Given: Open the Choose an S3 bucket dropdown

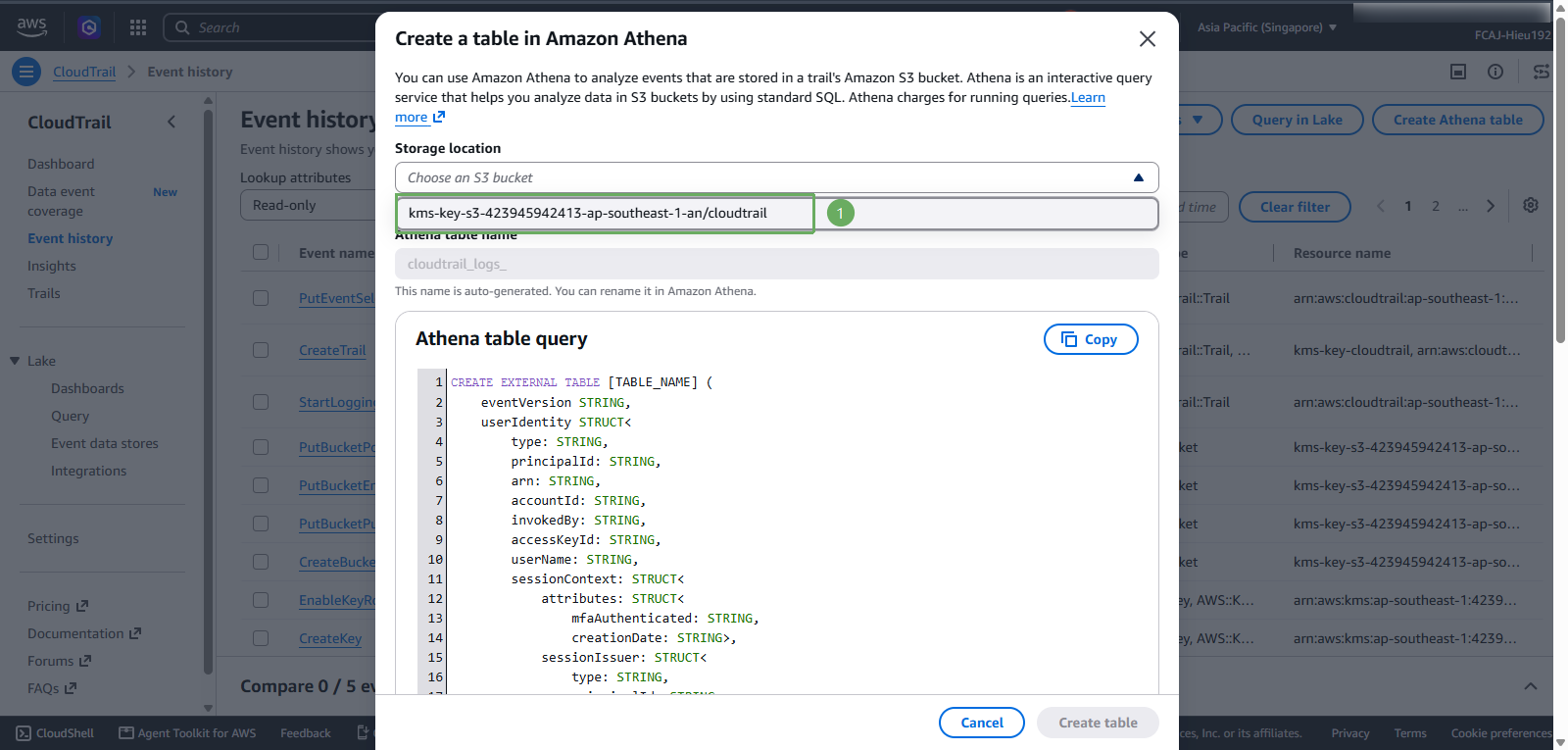Looking at the screenshot, I should [776, 177].
